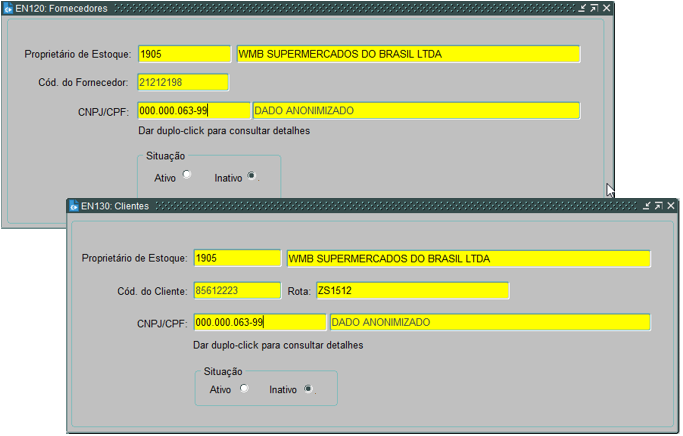Click Proprietário de Estoque code field in Clientes
683x436 pixels.
click(237, 258)
